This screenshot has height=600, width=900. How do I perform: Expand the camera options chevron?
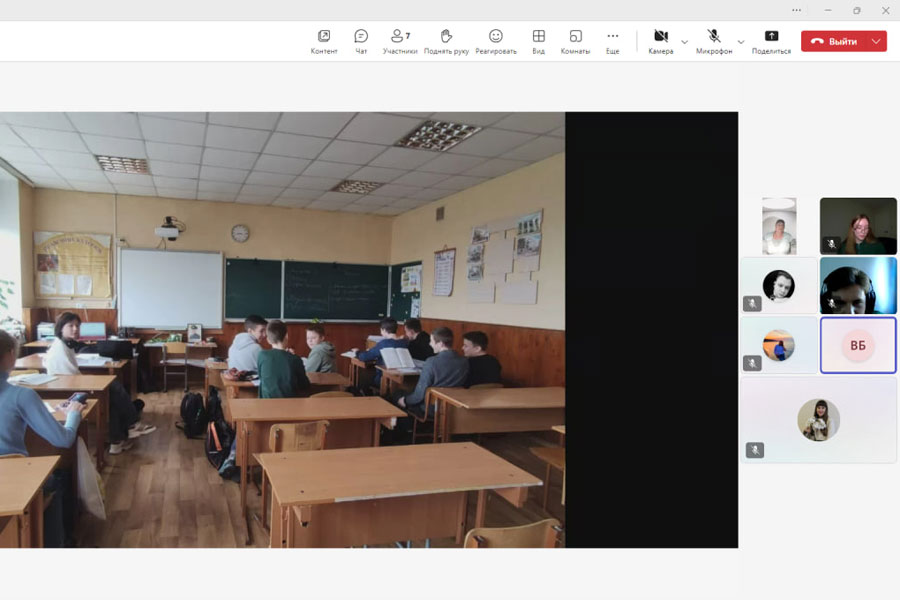684,42
